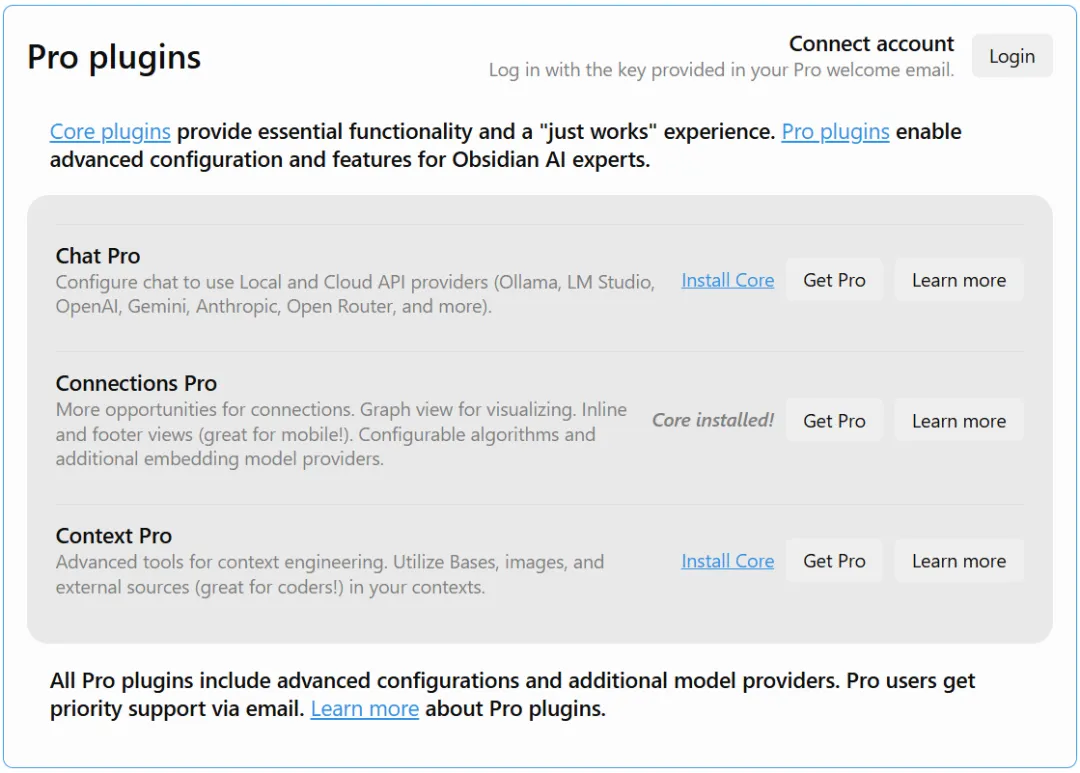
Task: Click the Login button
Action: [x=1011, y=56]
